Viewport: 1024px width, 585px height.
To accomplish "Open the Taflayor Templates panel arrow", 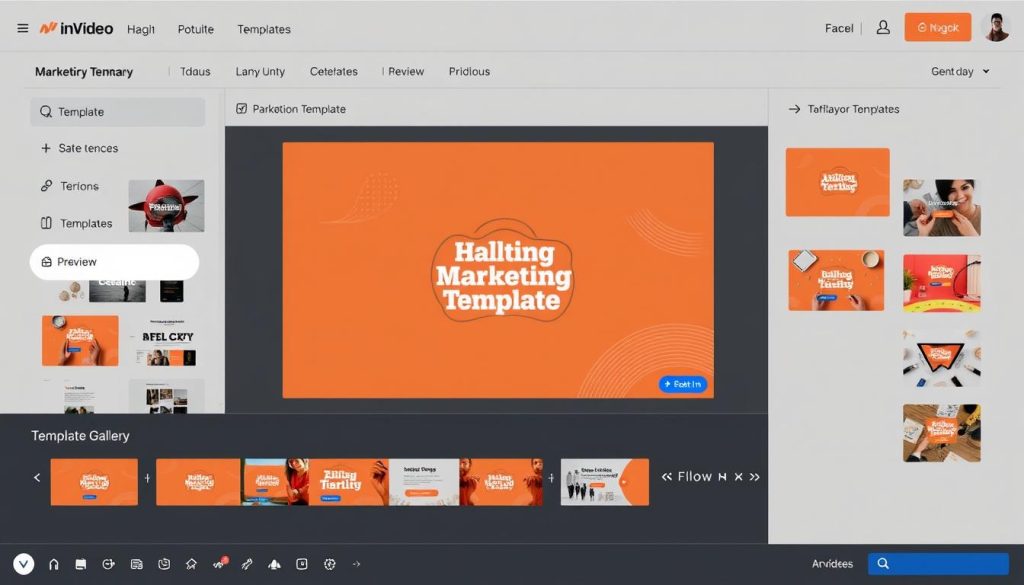I will click(793, 109).
